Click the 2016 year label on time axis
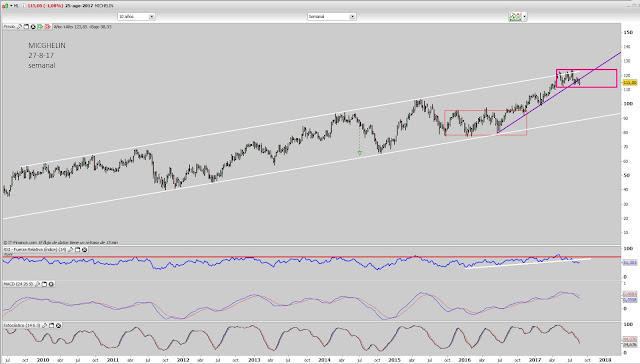Viewport: 640px width, 364px height. [464, 360]
